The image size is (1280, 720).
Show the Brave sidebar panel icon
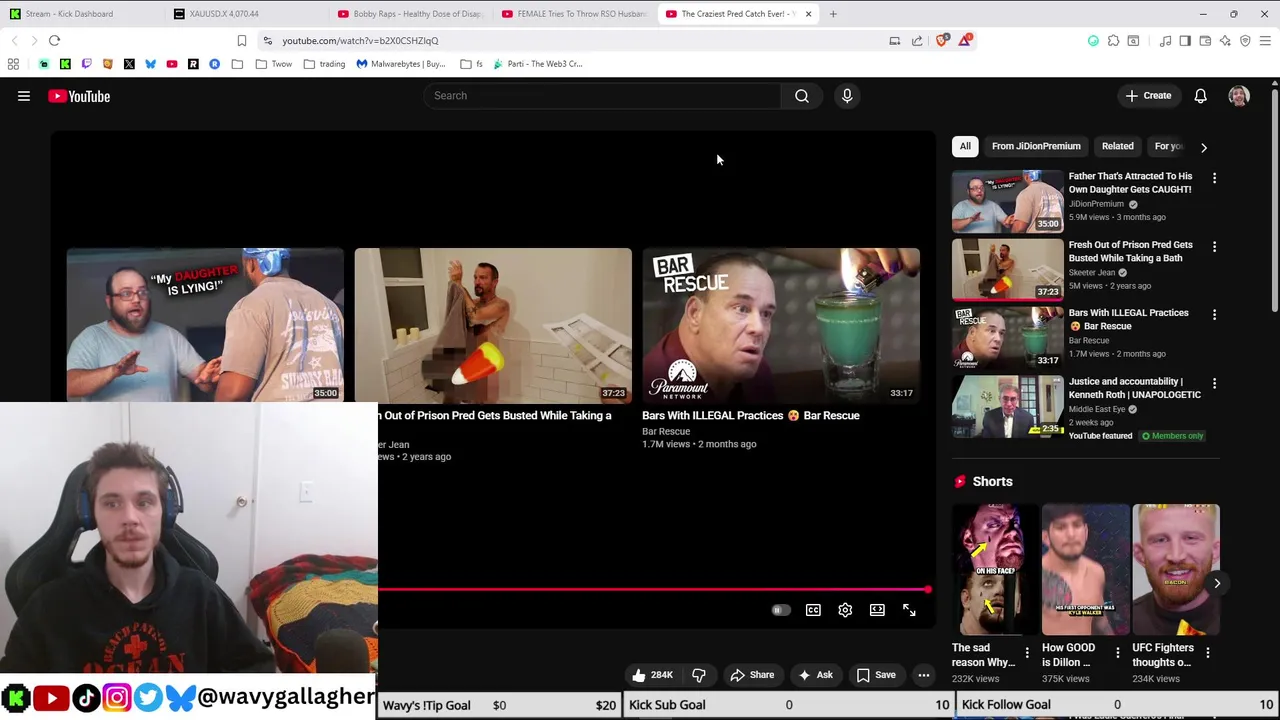pyautogui.click(x=1185, y=41)
